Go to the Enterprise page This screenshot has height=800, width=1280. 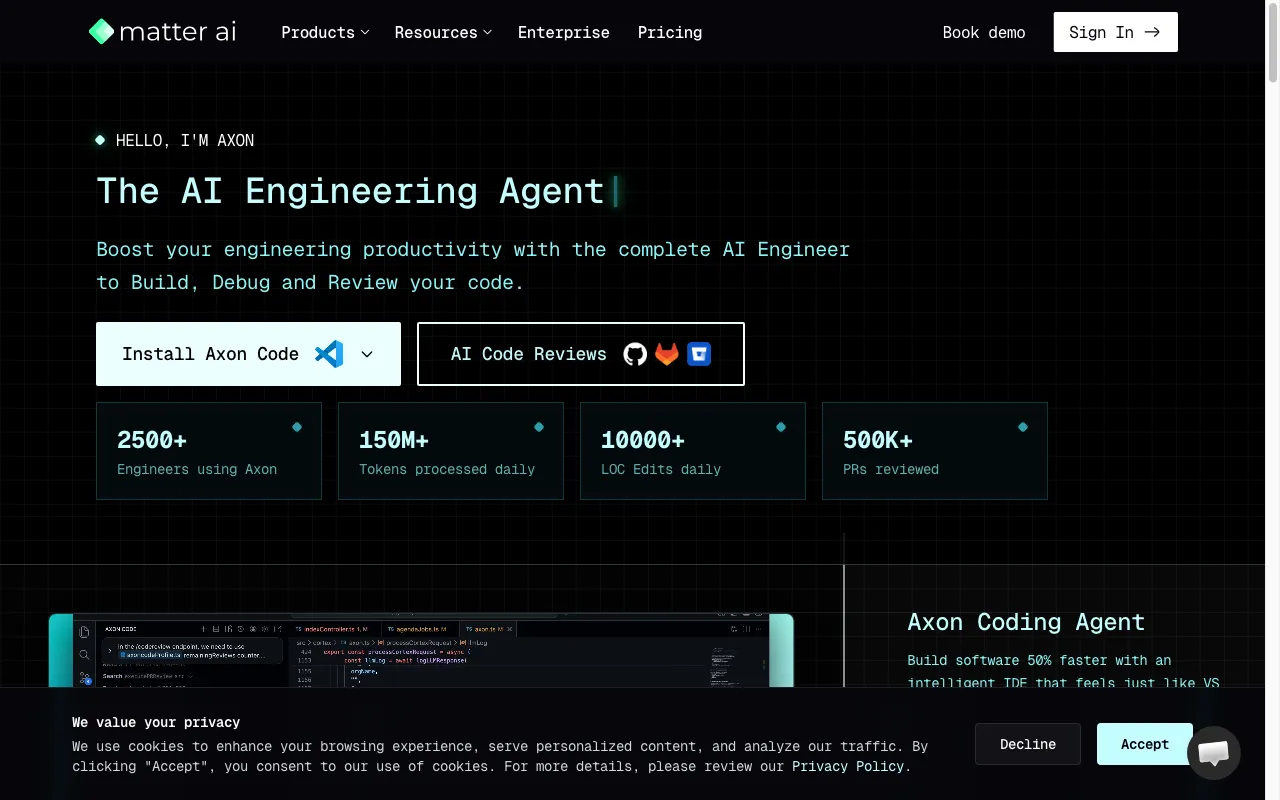(563, 32)
